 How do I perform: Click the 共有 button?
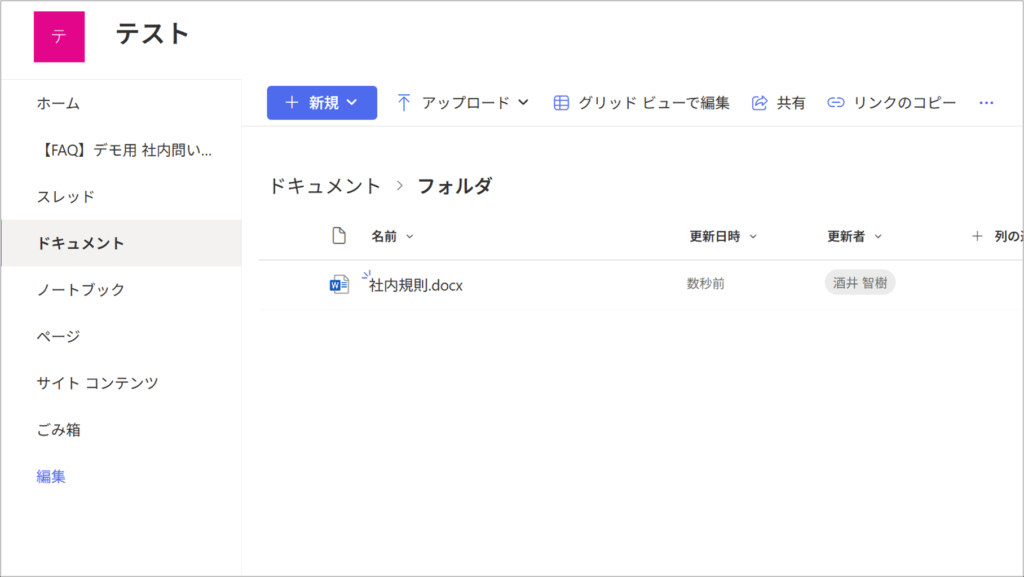point(778,102)
